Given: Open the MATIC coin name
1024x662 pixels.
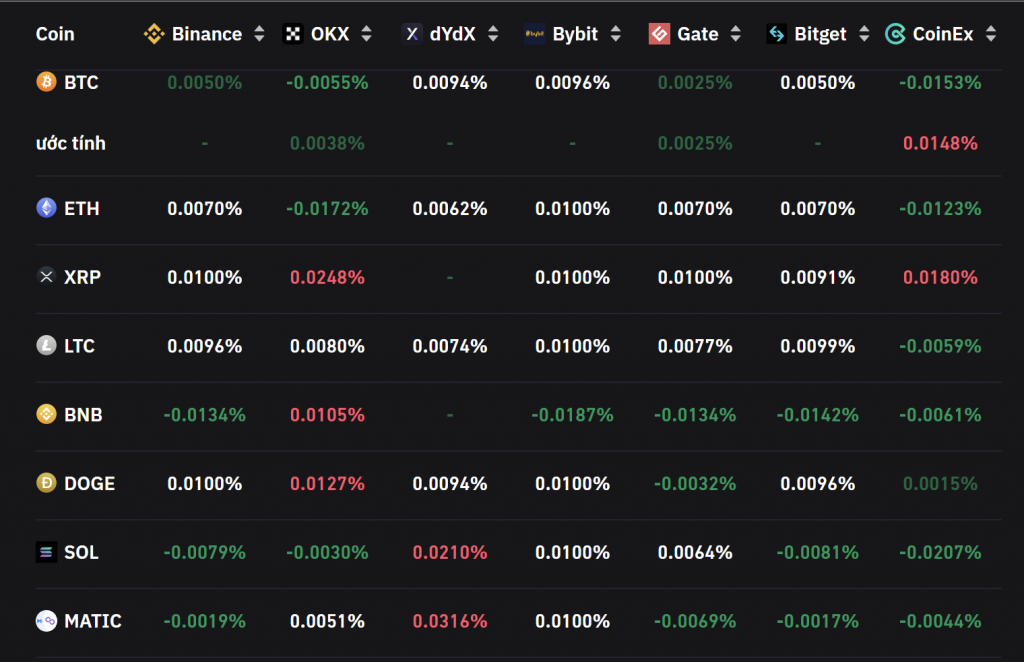Looking at the screenshot, I should click(x=93, y=621).
